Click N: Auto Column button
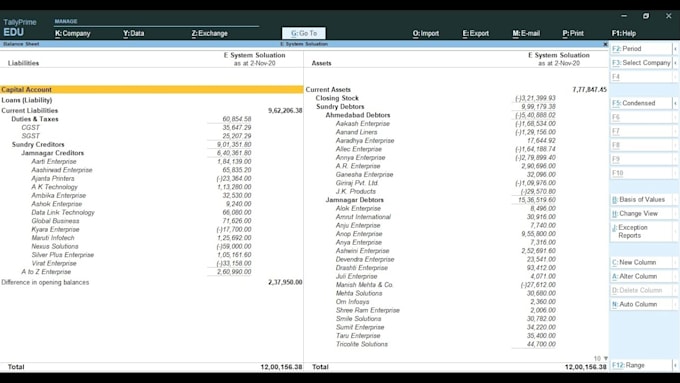The image size is (680, 383). point(641,304)
